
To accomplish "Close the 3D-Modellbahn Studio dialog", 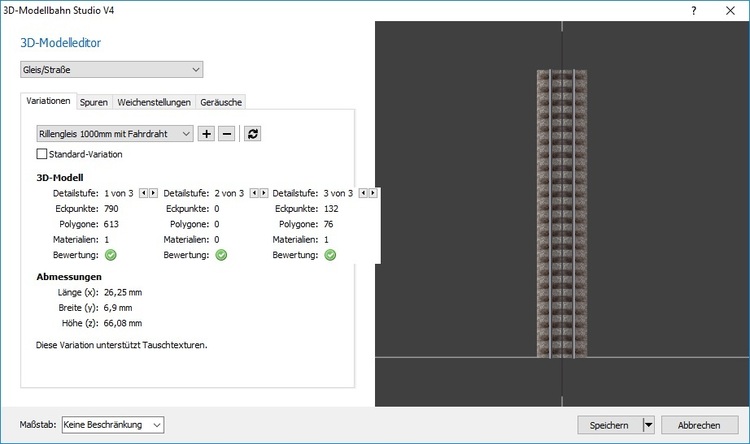I will pos(730,11).
